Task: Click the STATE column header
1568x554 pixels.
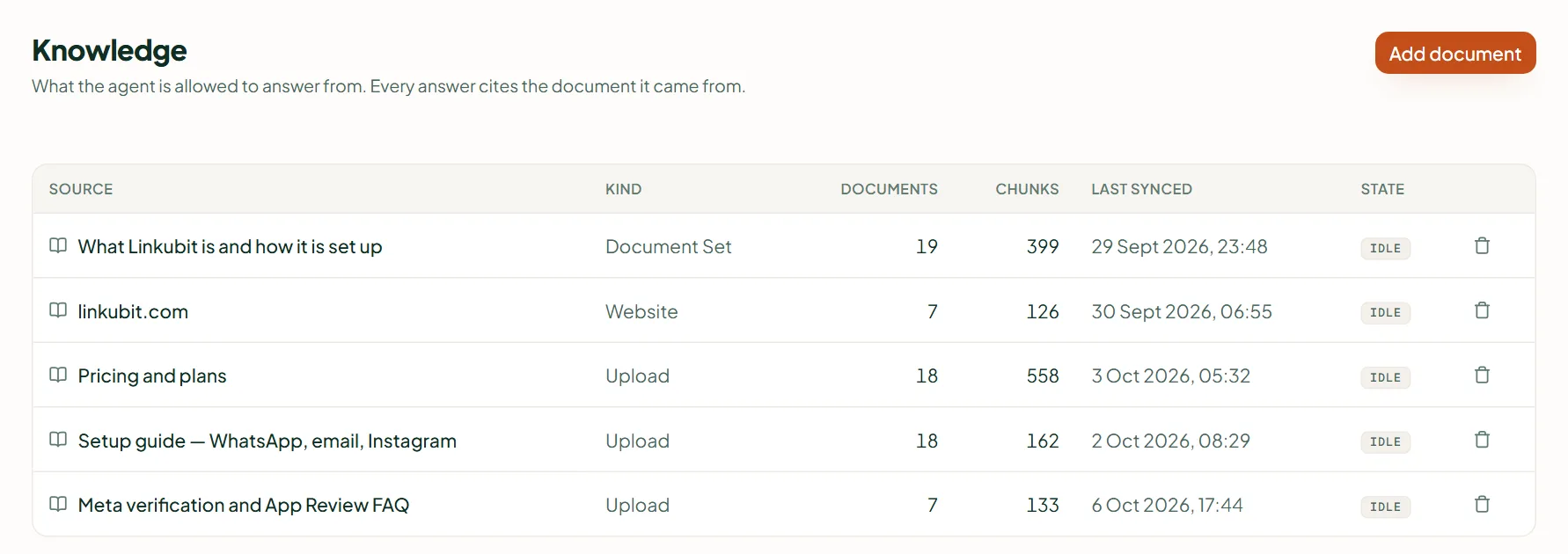Action: click(x=1382, y=189)
